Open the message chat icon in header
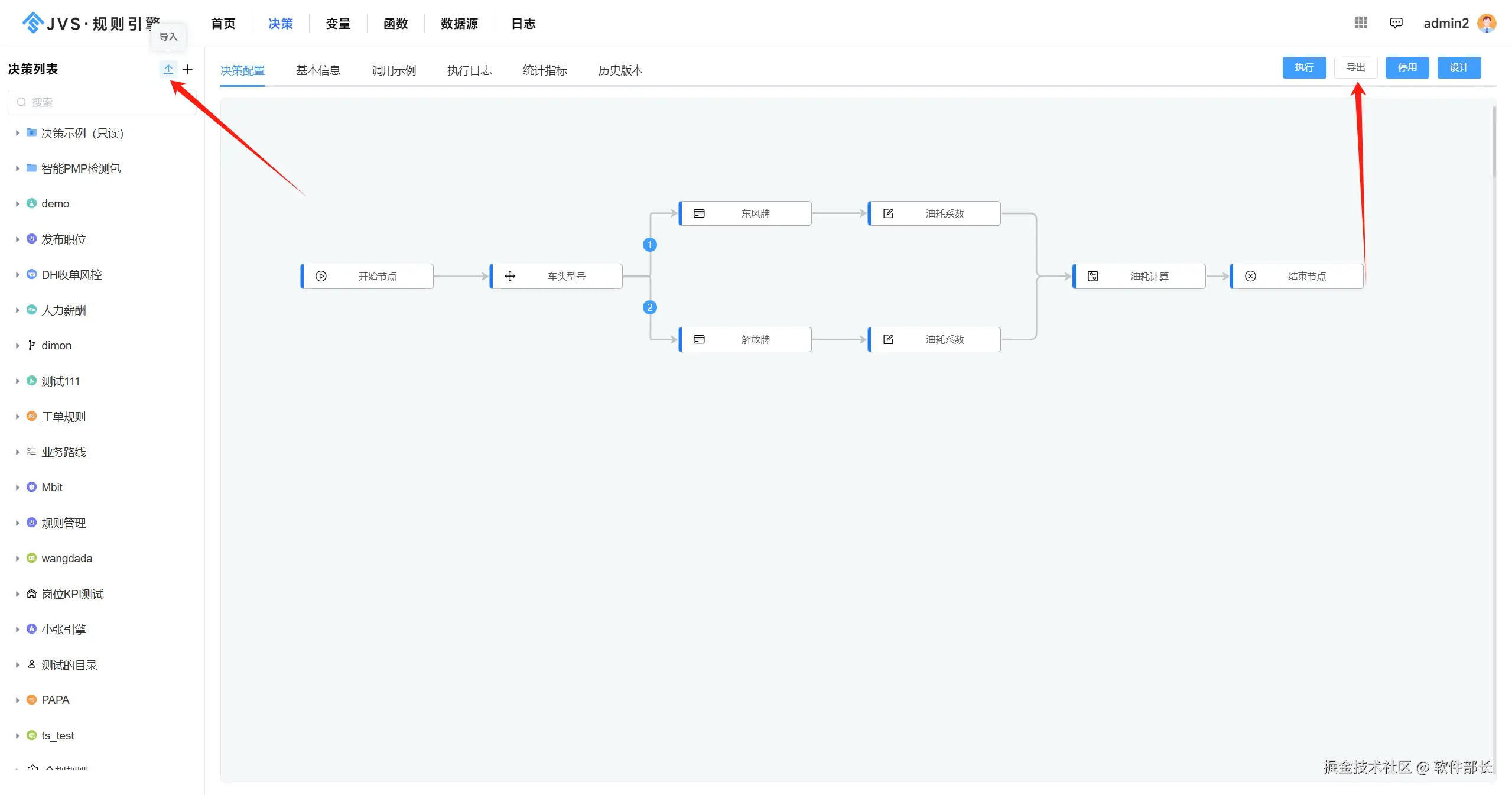This screenshot has height=795, width=1512. (x=1396, y=23)
